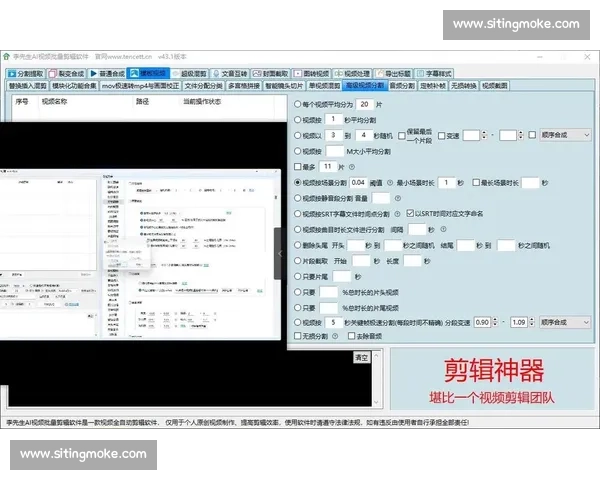
Task: Select 视频按秒平均分割 radio option
Action: (x=297, y=120)
